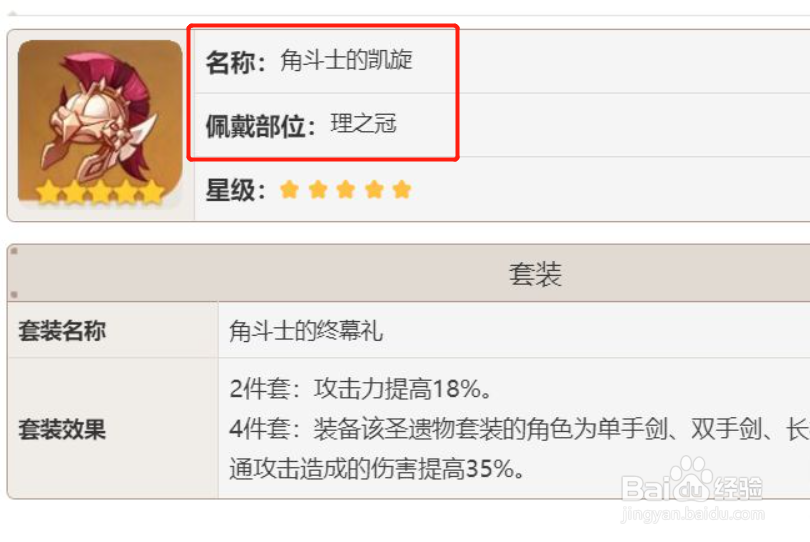Click the 套装名称 row header
This screenshot has height=542, width=810.
click(62, 331)
